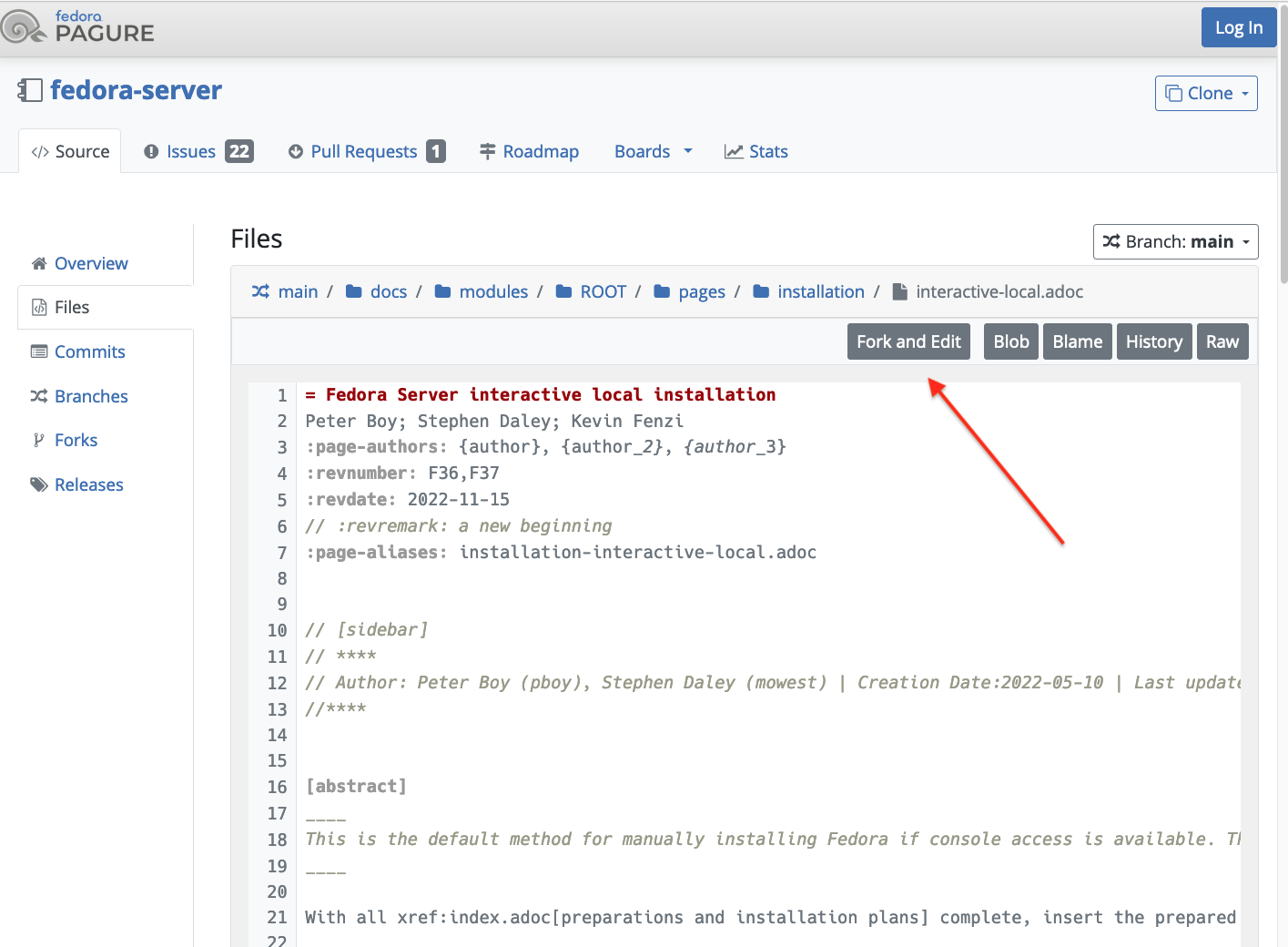Open the Issues tab
Screen dimensions: 1288x947
click(x=198, y=152)
